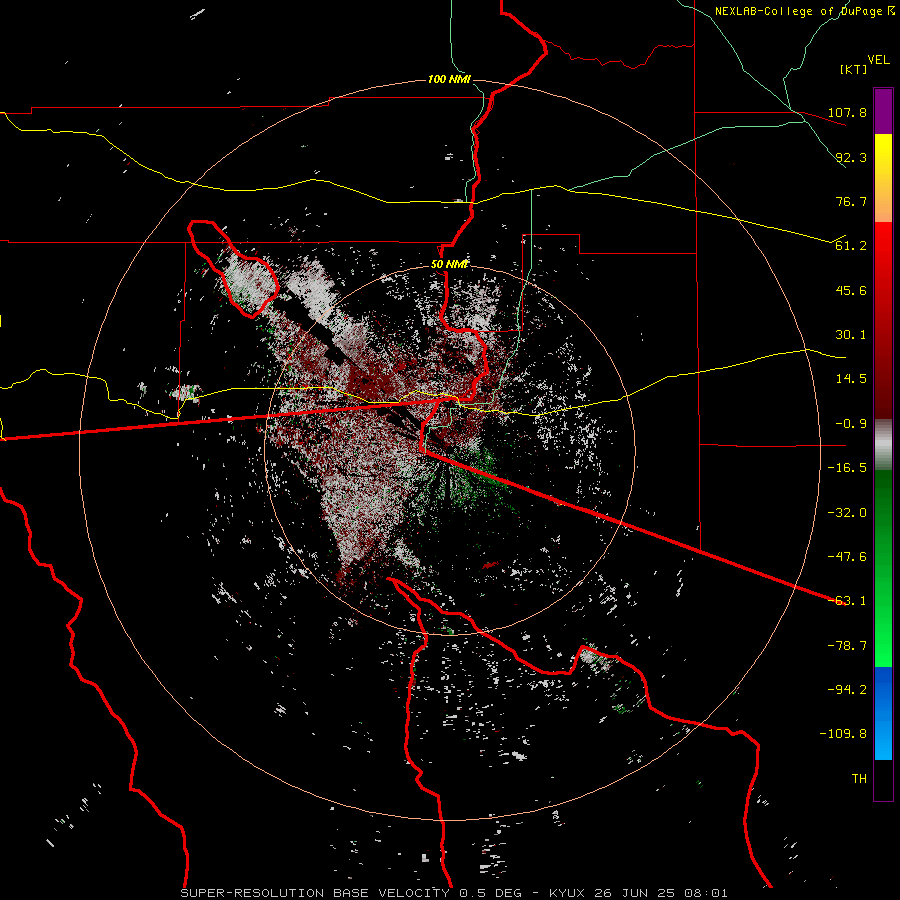Click the 76.7 velocity scale value
This screenshot has width=900, height=900.
click(x=851, y=201)
